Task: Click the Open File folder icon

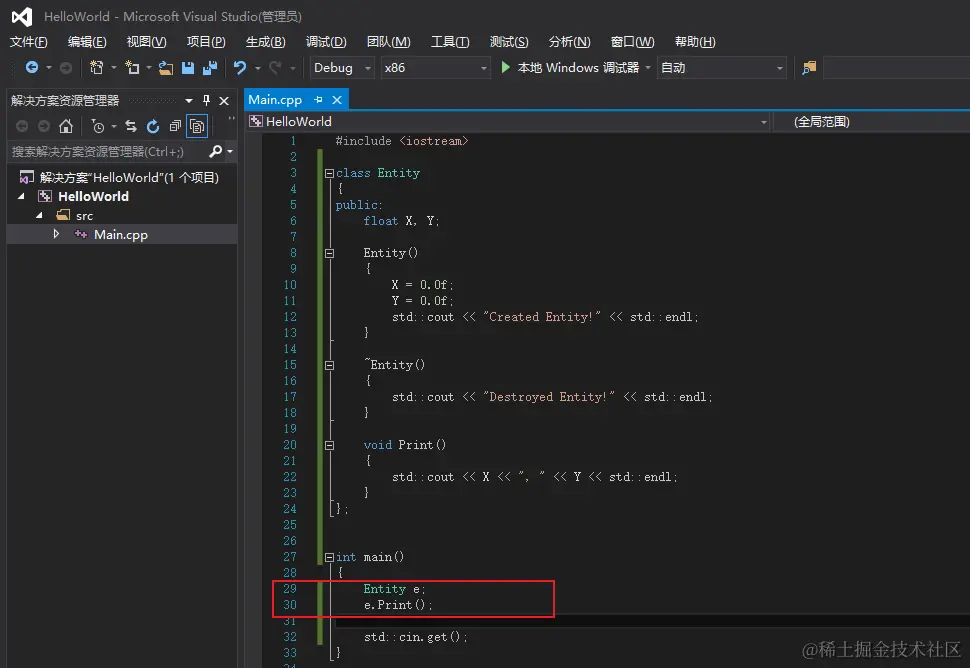Action: tap(165, 67)
